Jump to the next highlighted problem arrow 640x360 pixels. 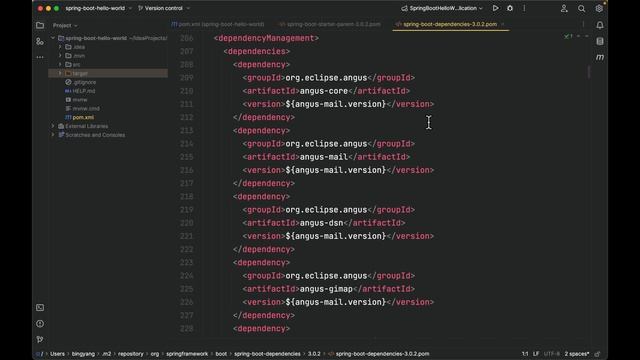587,36
